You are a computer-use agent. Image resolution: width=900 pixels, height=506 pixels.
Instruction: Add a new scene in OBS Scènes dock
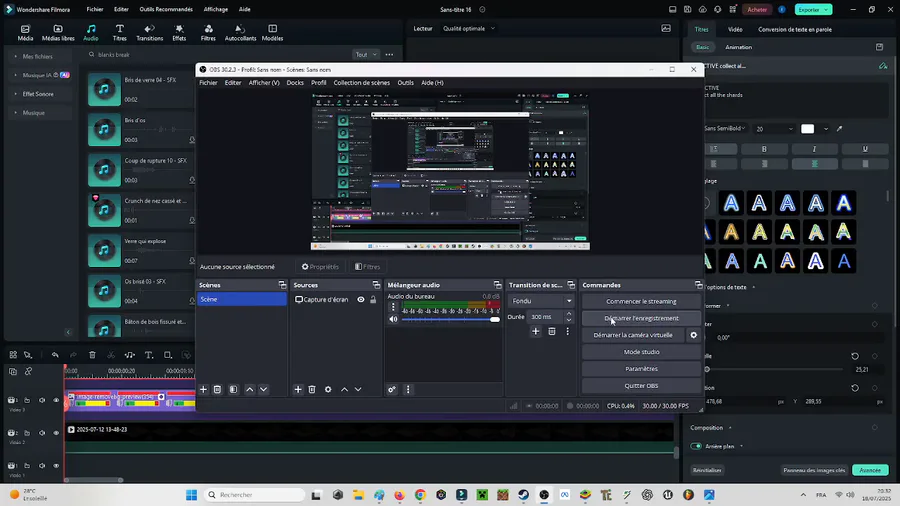tap(203, 390)
